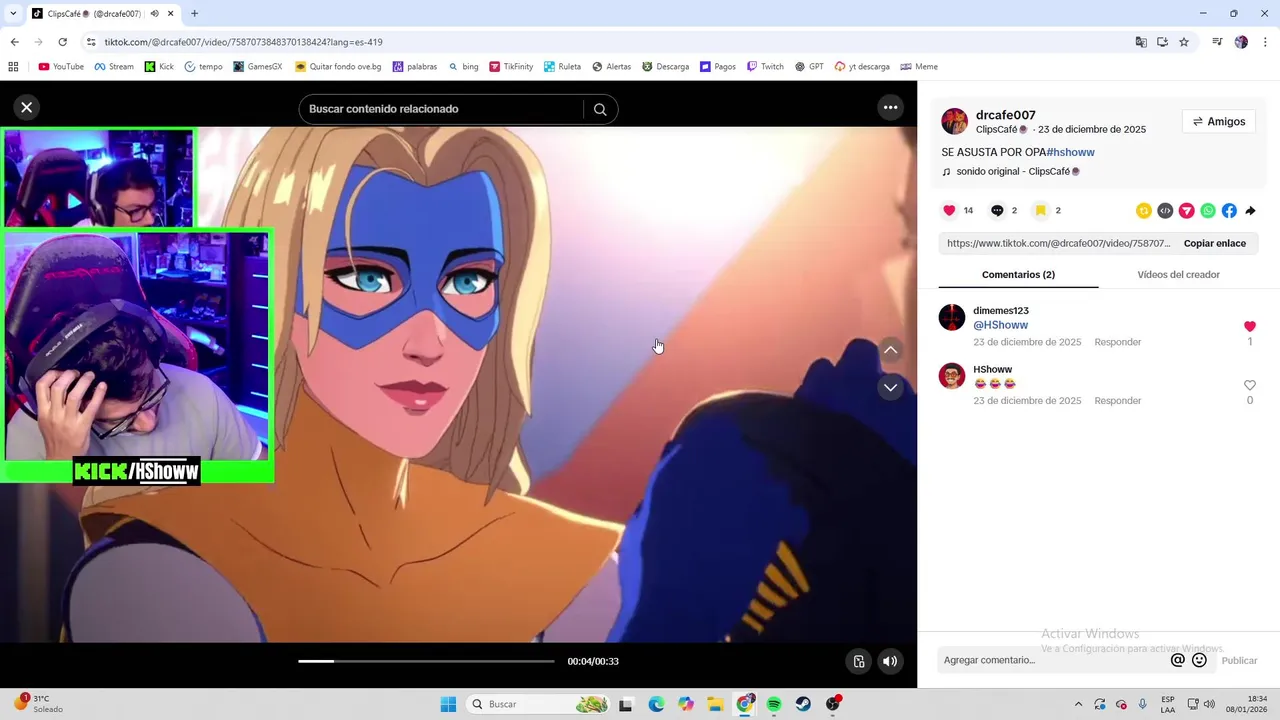Mute the tab via its audio icon
Image resolution: width=1280 pixels, height=720 pixels.
point(154,14)
